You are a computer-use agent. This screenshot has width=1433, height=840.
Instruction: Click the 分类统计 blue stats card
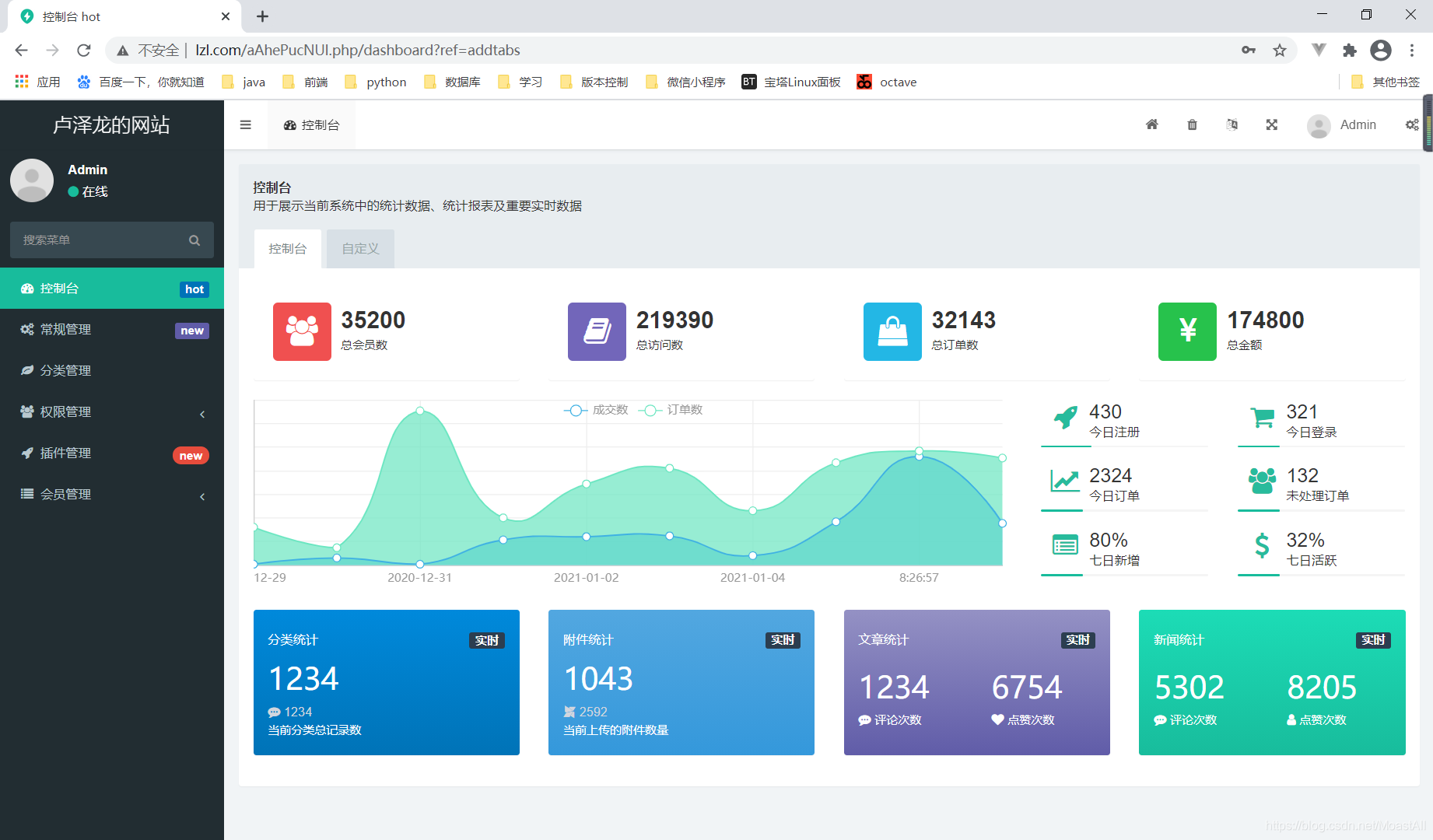(x=387, y=682)
